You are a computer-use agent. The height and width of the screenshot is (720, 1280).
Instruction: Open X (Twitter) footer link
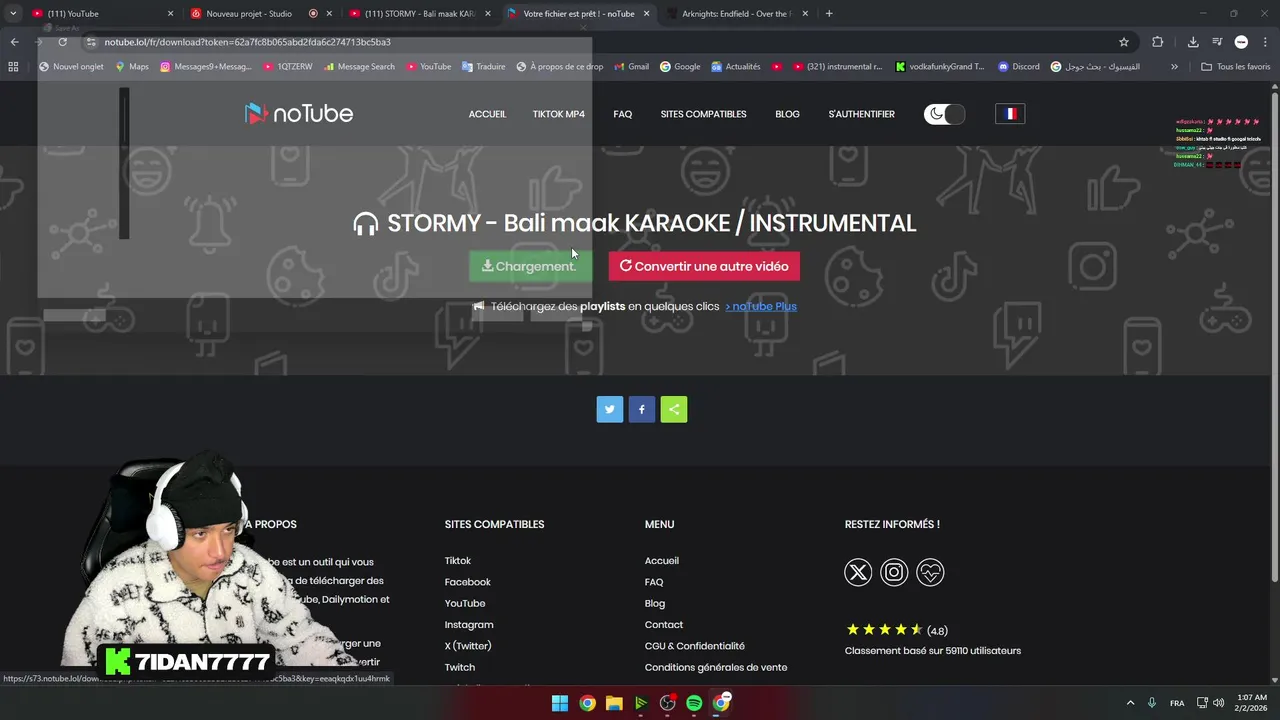tap(468, 646)
